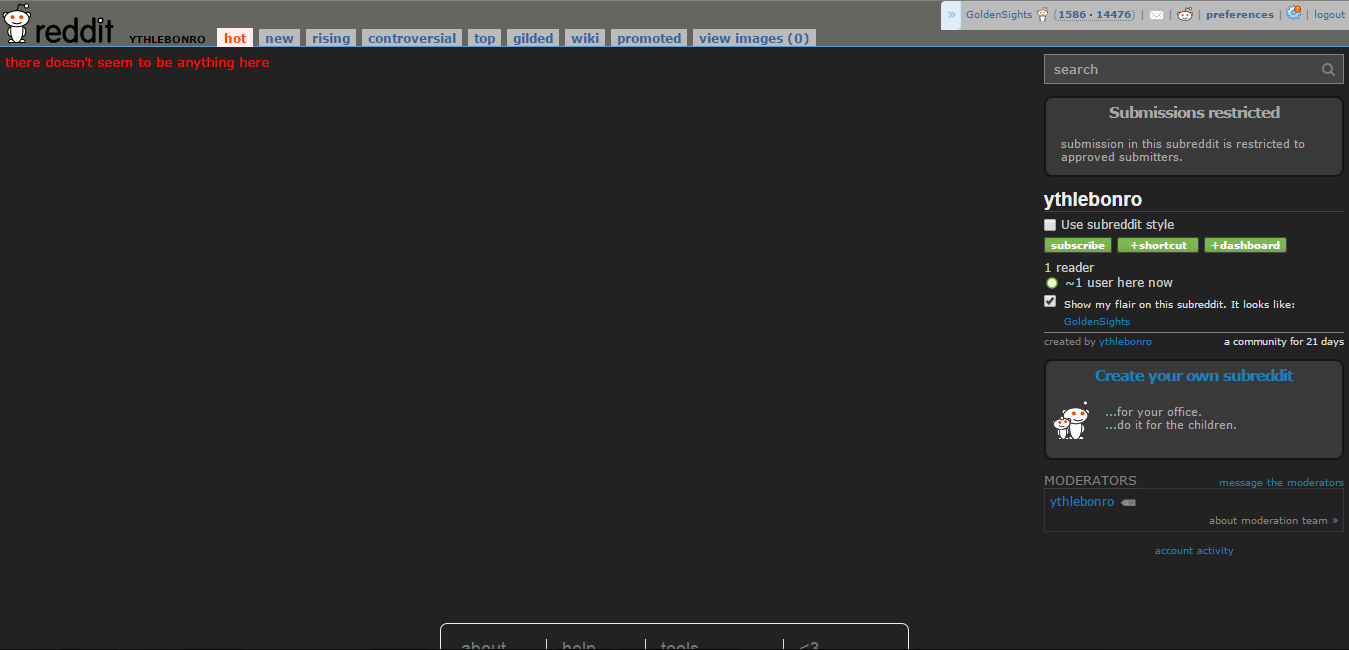Open the preferences link

(1240, 15)
